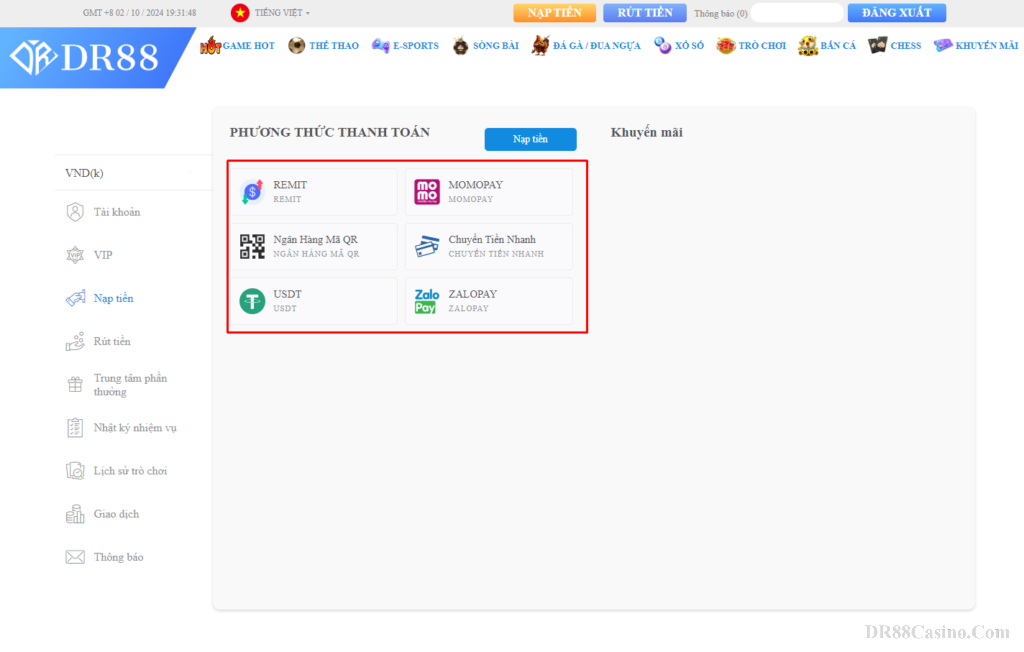Click the Khuyến Mãi ticket icon
The image size is (1024, 652).
click(x=942, y=45)
